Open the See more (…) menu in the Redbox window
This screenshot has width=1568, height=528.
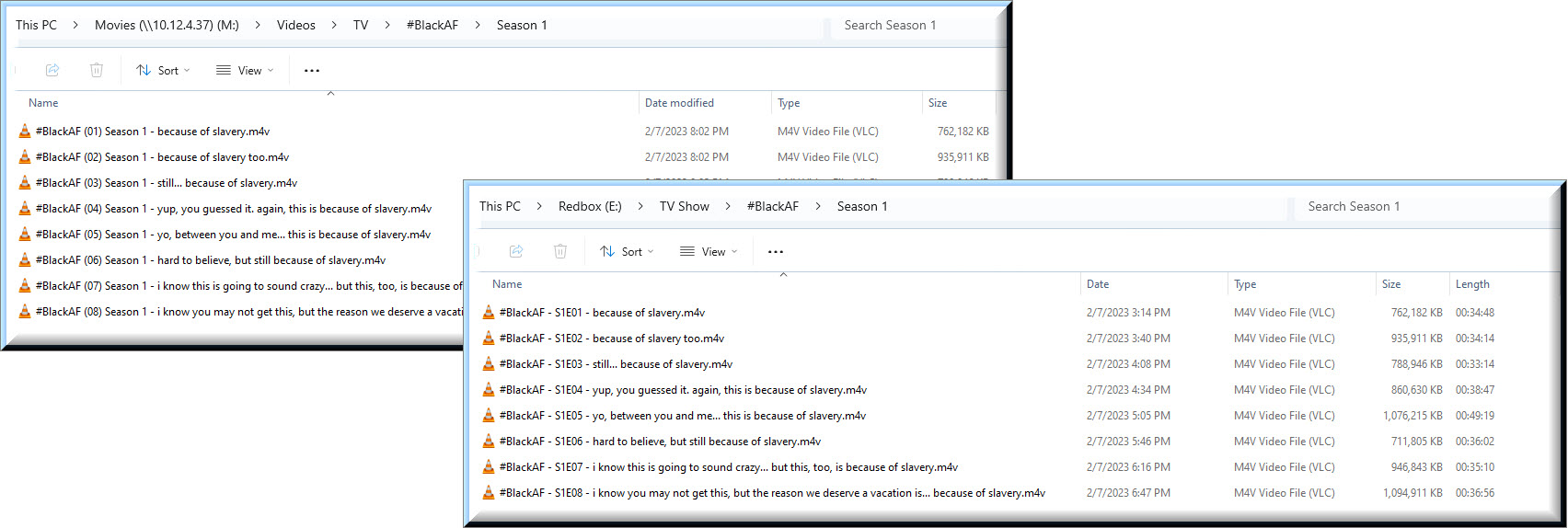click(776, 252)
